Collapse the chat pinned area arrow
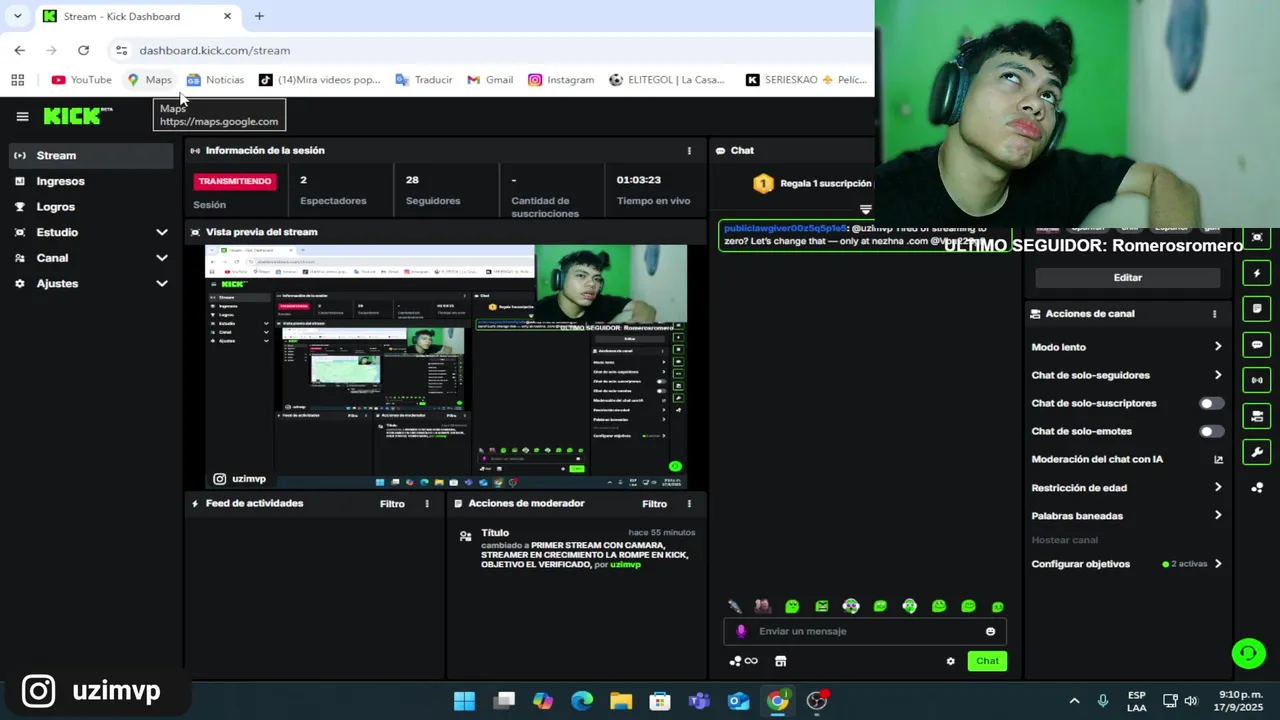Viewport: 1280px width, 720px height. (865, 210)
